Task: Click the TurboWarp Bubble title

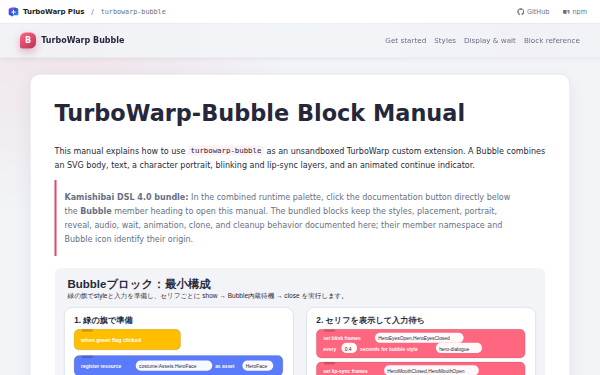Action: tap(83, 40)
